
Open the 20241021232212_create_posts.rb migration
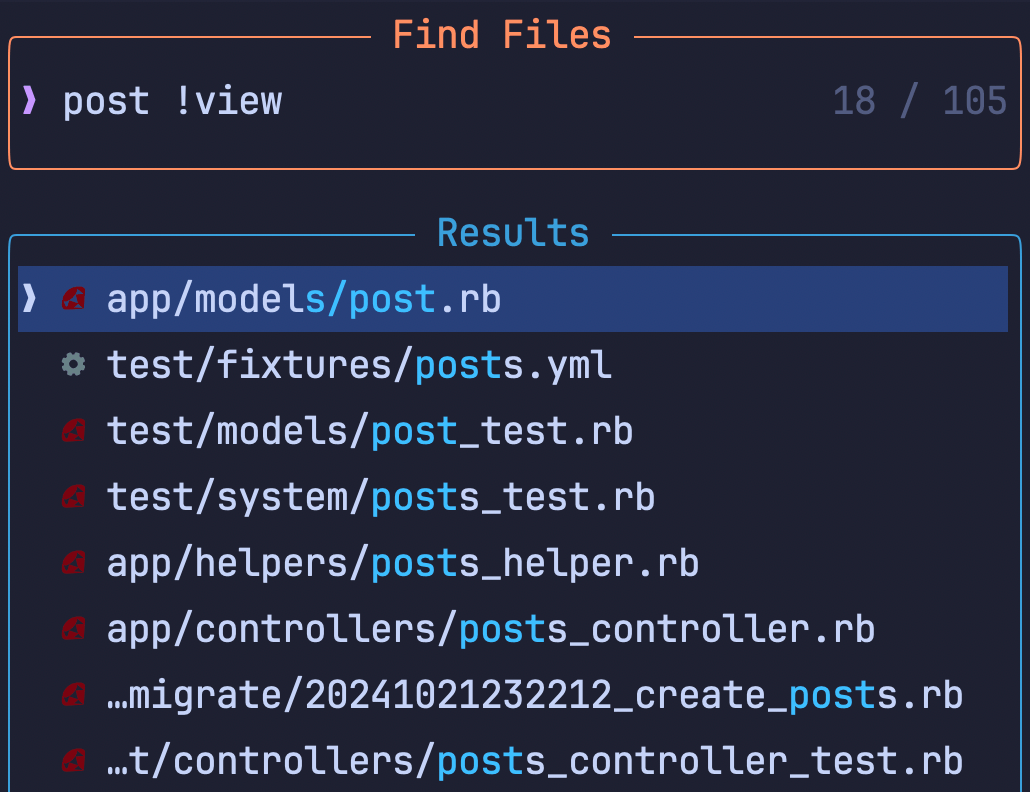(535, 695)
